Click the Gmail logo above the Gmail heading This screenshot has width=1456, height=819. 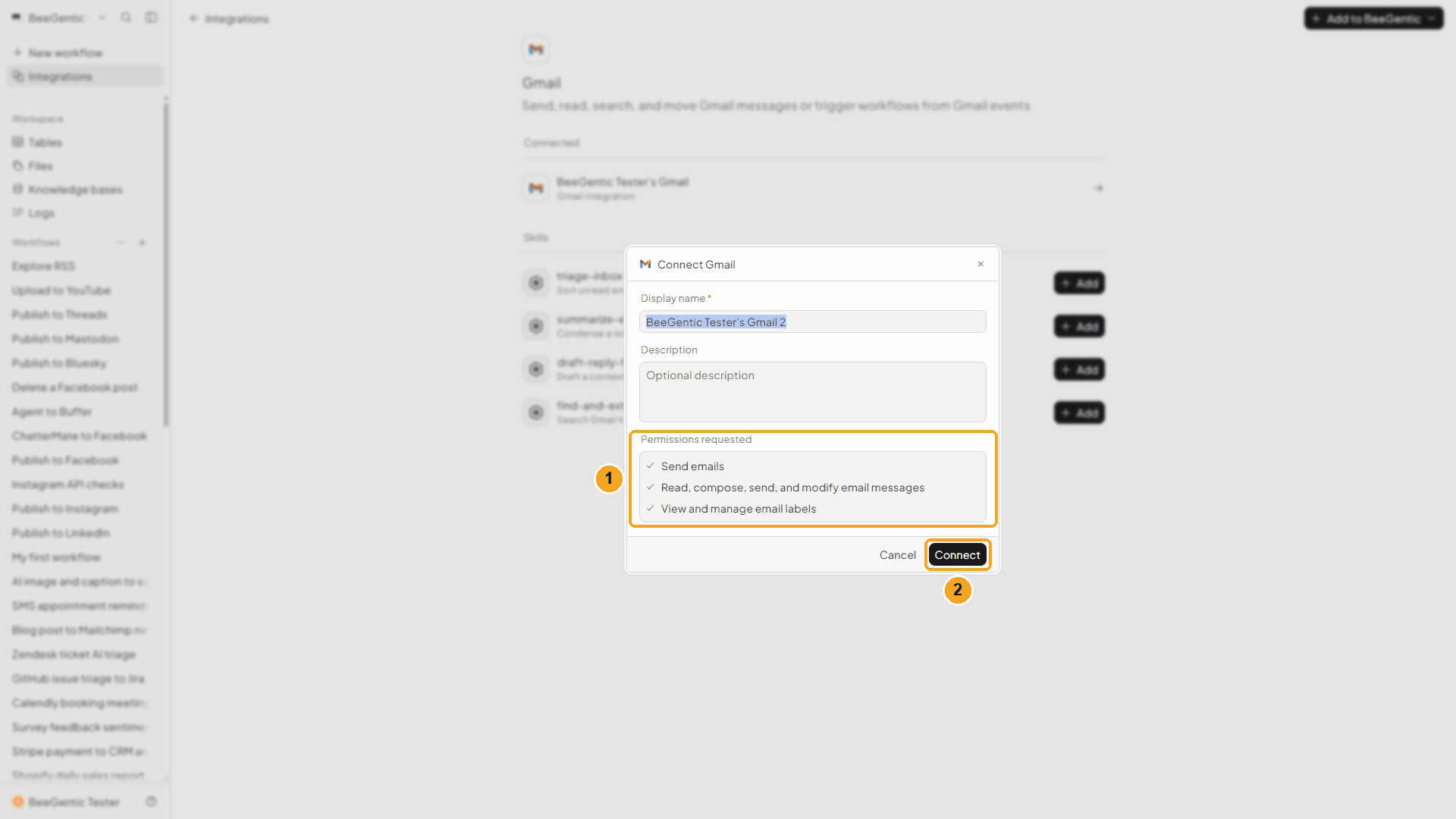(536, 49)
